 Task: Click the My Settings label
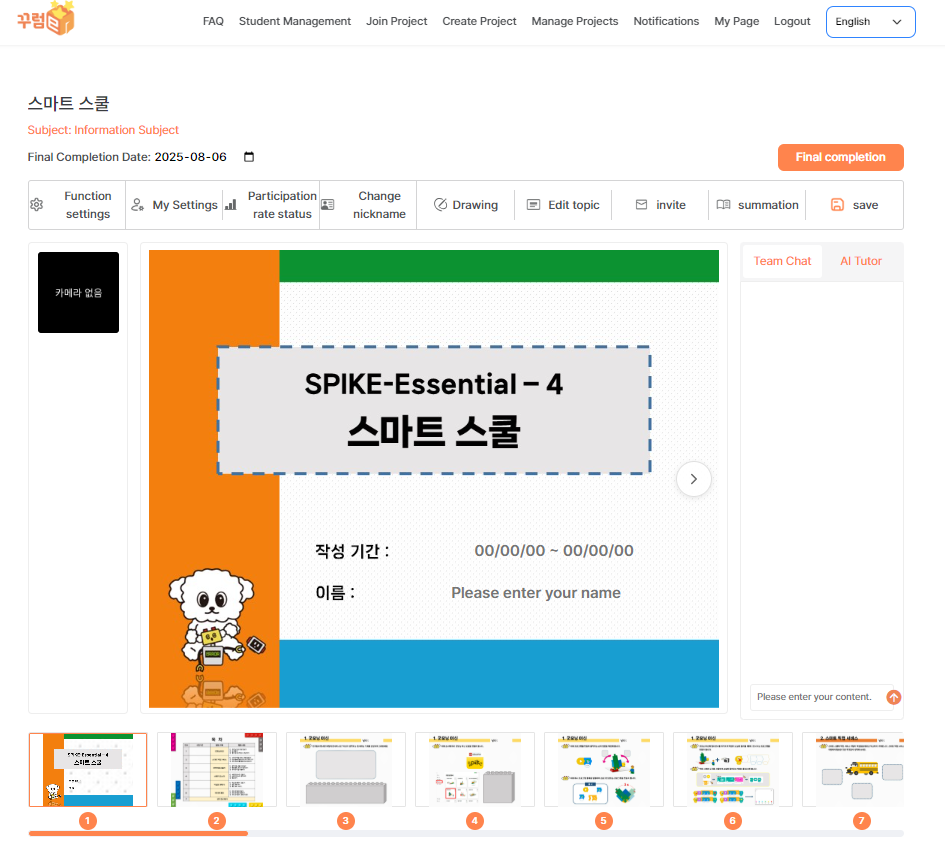click(x=185, y=205)
